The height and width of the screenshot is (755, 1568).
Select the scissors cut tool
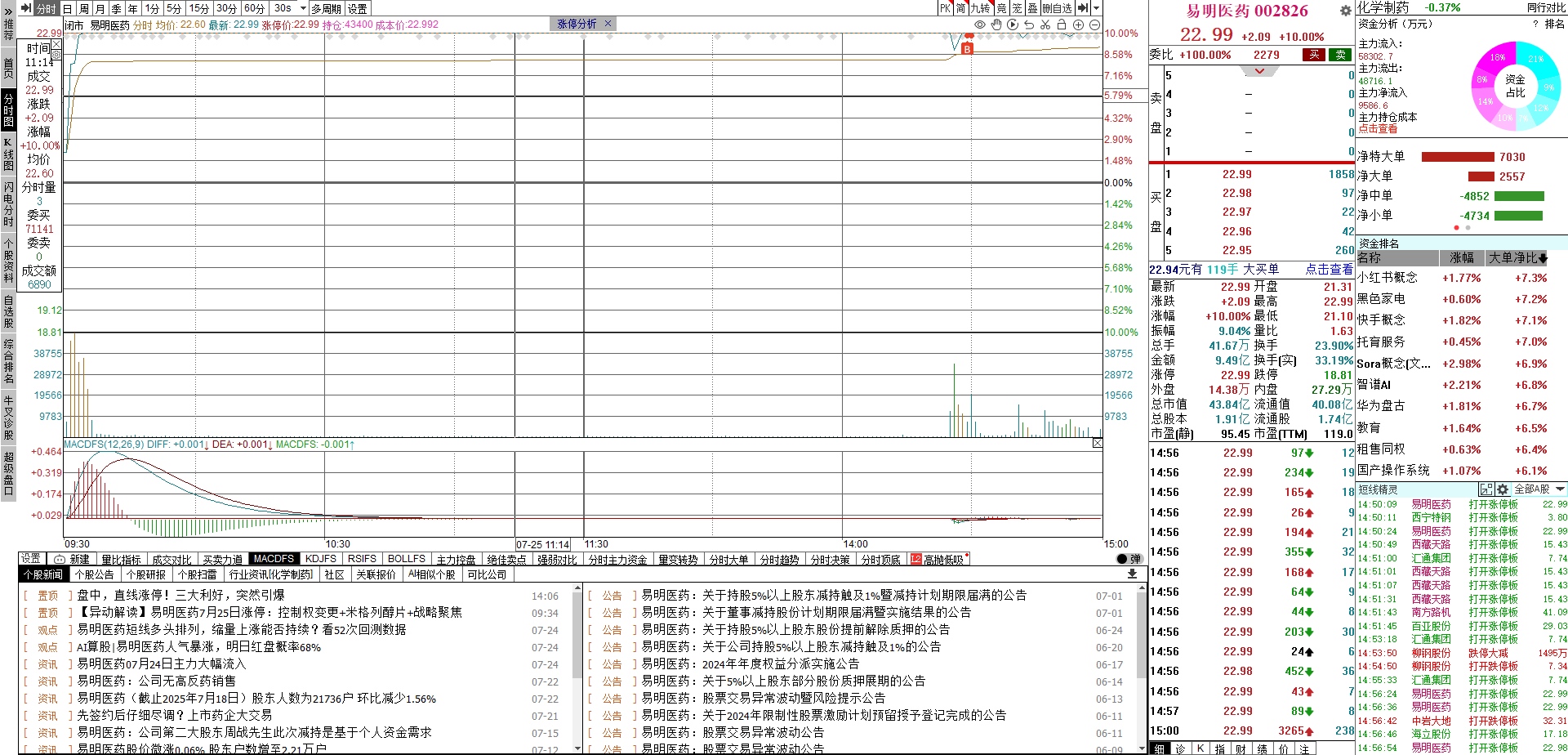point(1045,25)
